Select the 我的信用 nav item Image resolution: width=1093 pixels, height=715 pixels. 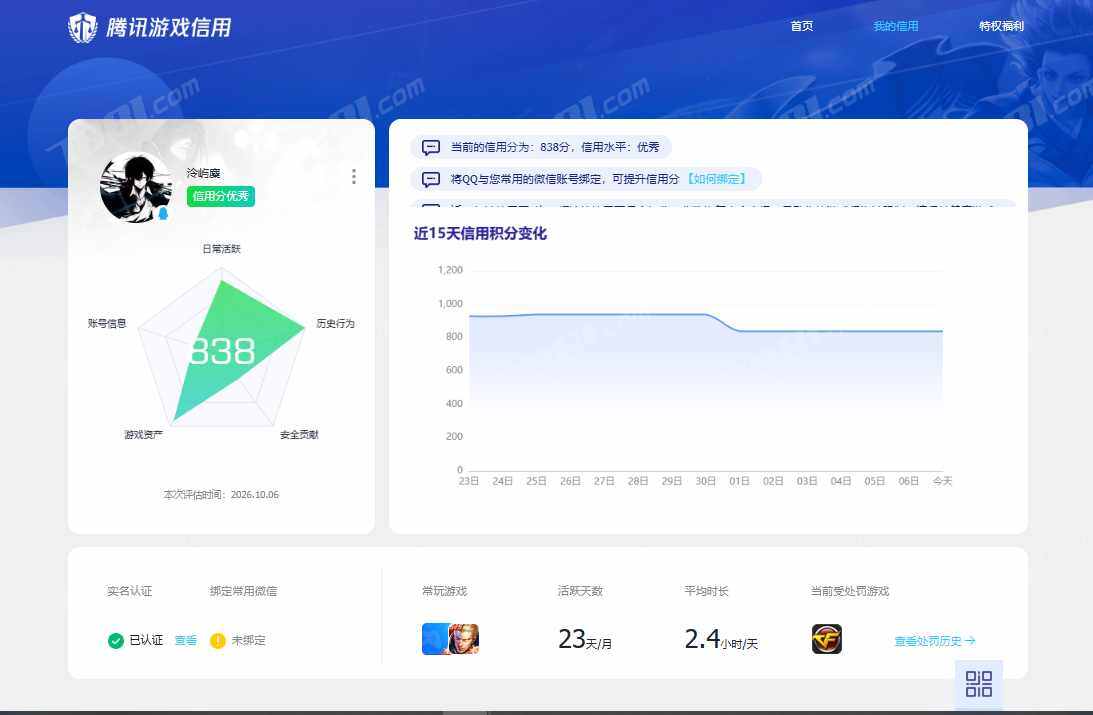tap(896, 26)
